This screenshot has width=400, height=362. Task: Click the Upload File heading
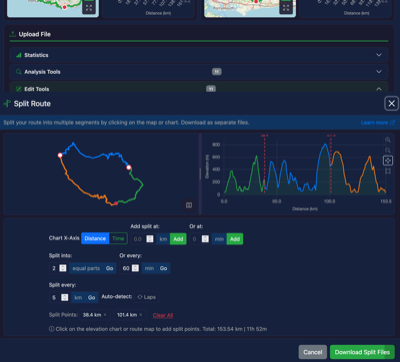pos(35,34)
